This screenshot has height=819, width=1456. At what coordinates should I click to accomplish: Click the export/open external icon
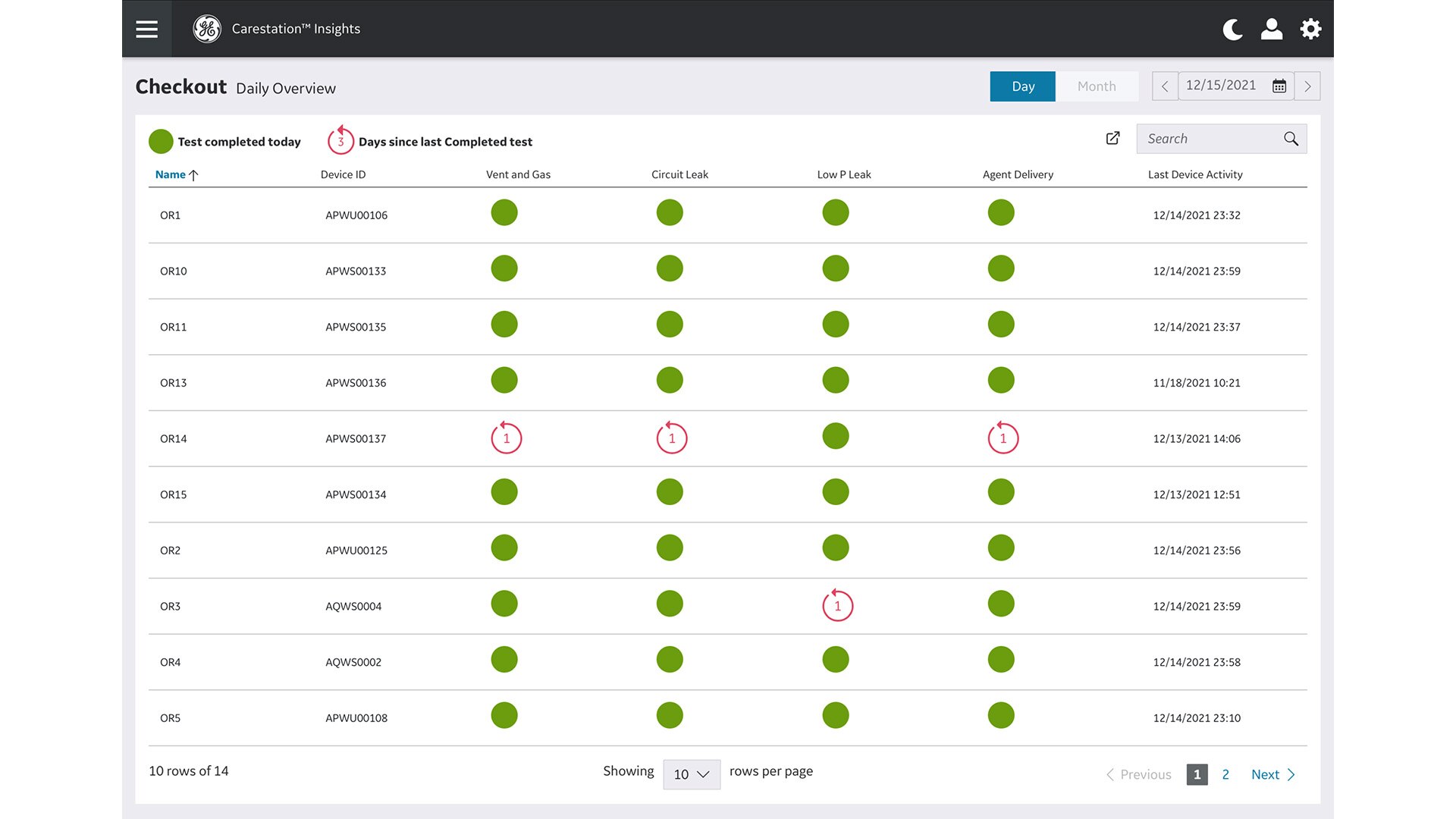pyautogui.click(x=1112, y=138)
